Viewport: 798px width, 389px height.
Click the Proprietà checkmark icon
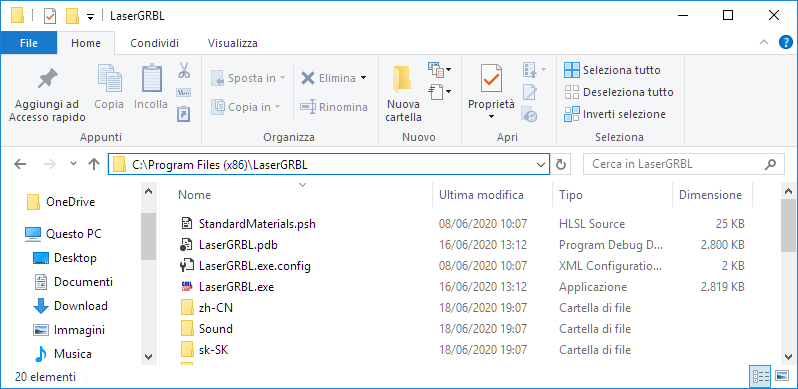492,78
